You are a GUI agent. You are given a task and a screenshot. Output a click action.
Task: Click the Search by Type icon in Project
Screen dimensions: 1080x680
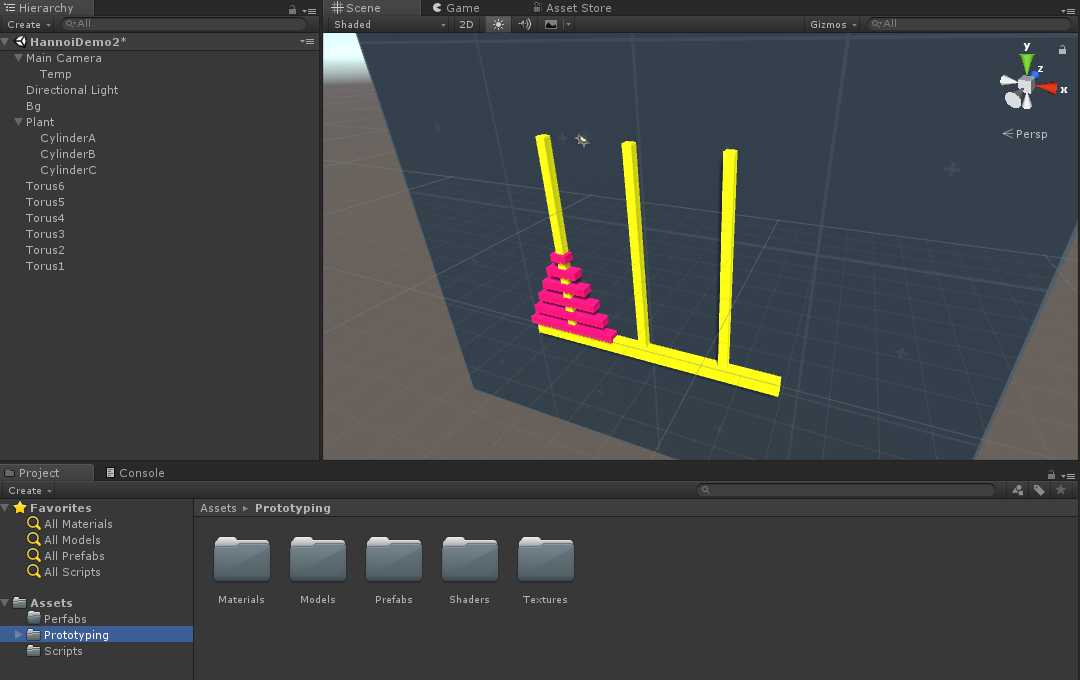(x=1017, y=490)
